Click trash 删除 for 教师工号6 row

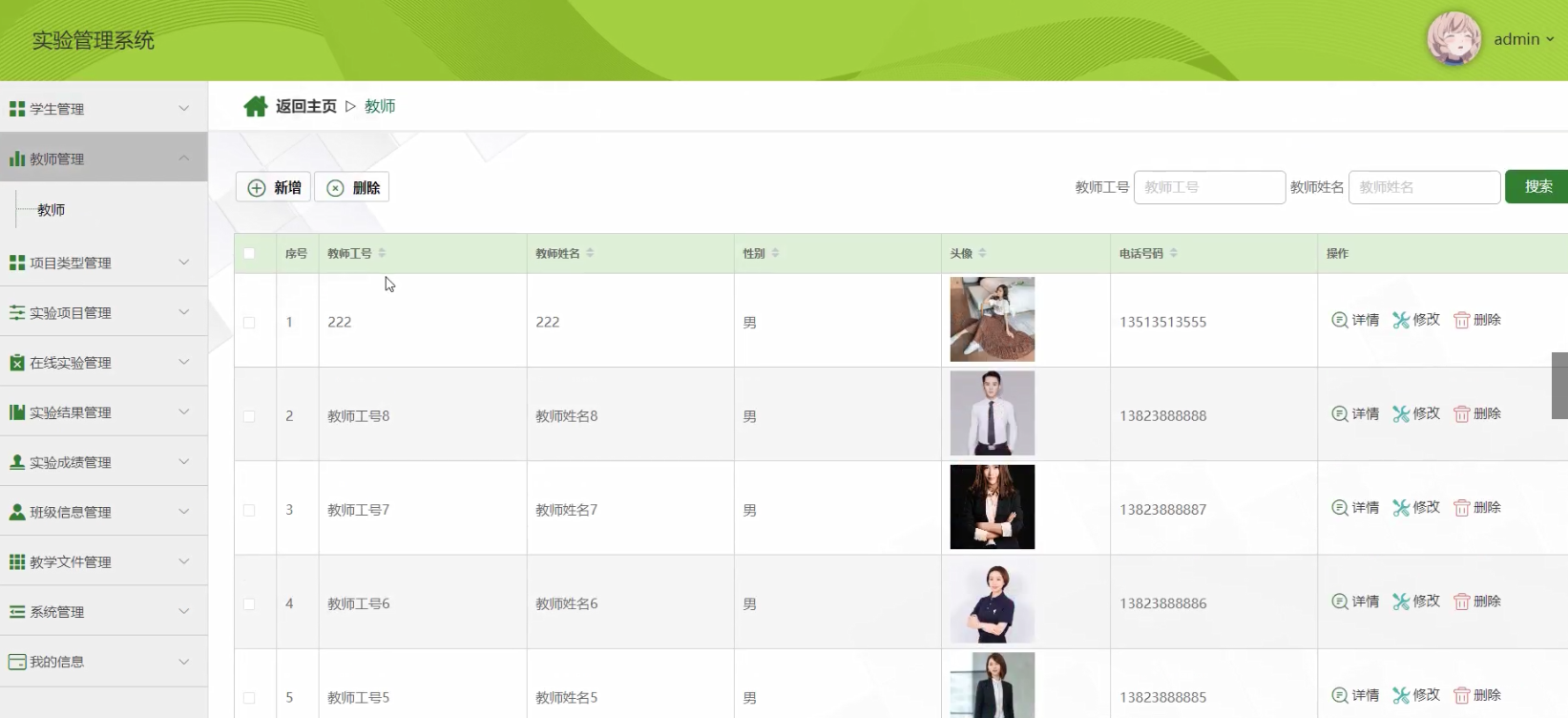(1477, 602)
